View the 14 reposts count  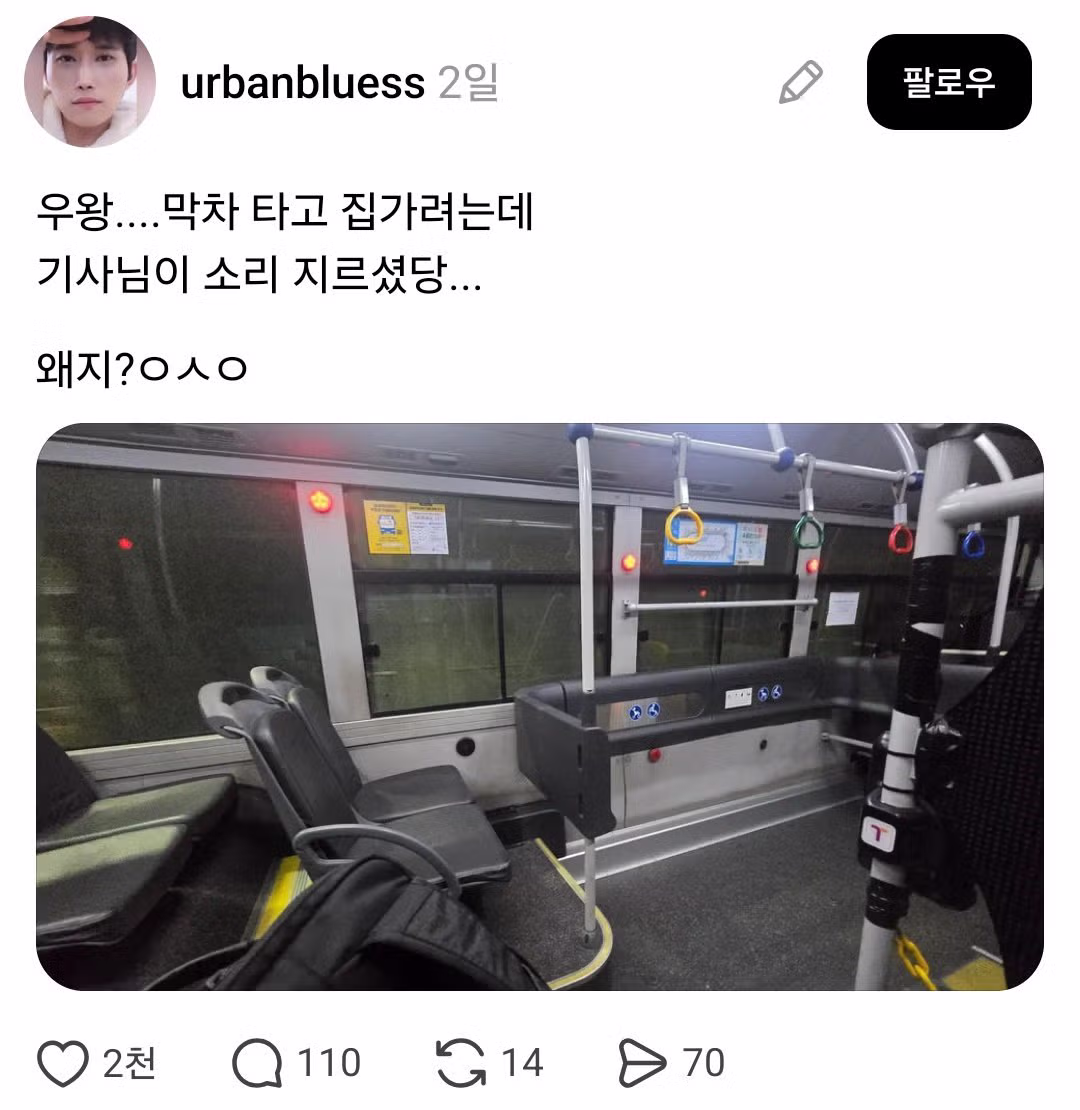tap(522, 1063)
